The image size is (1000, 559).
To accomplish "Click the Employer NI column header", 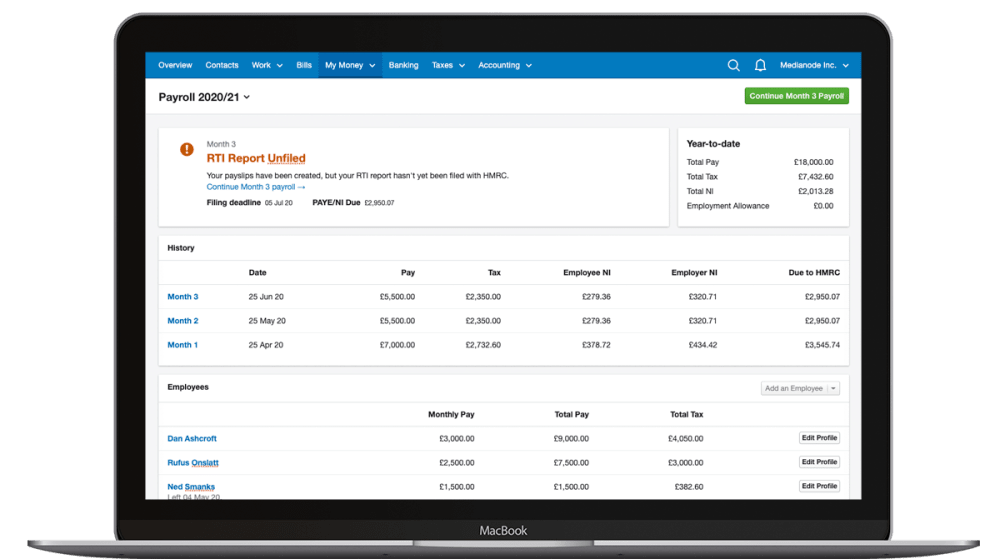I will (694, 272).
